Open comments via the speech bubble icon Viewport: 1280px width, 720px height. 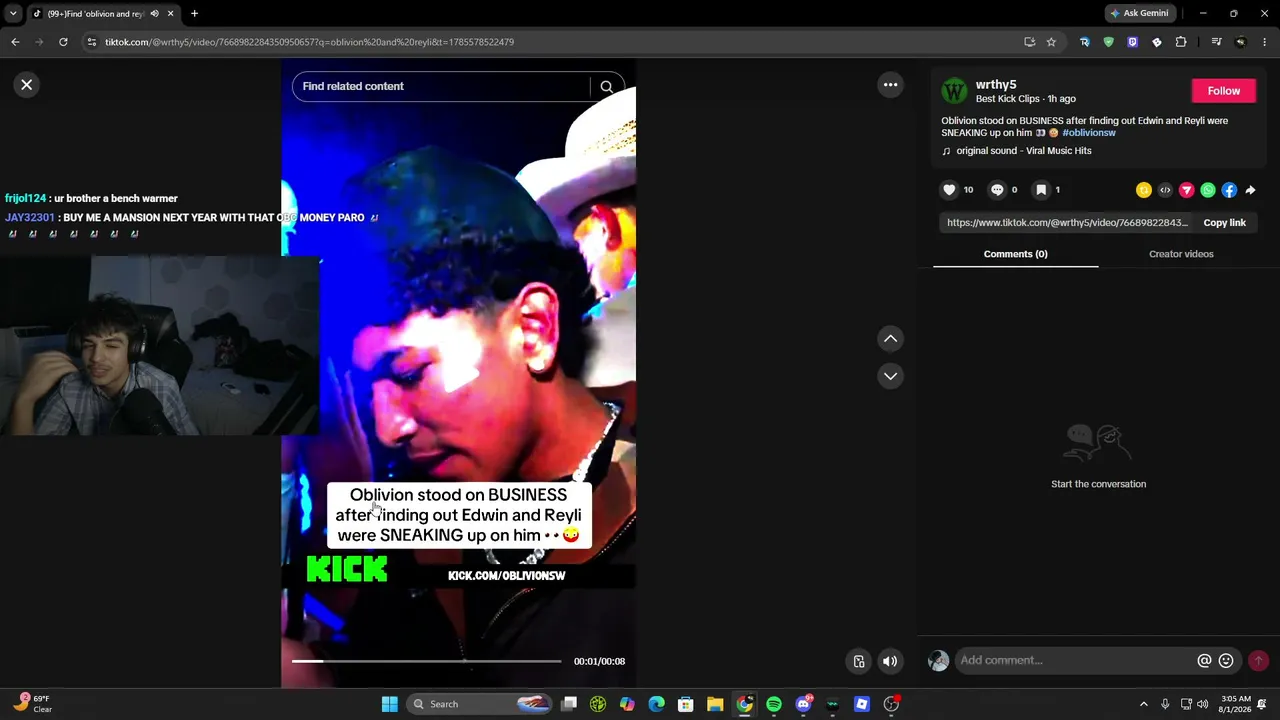[x=997, y=190]
